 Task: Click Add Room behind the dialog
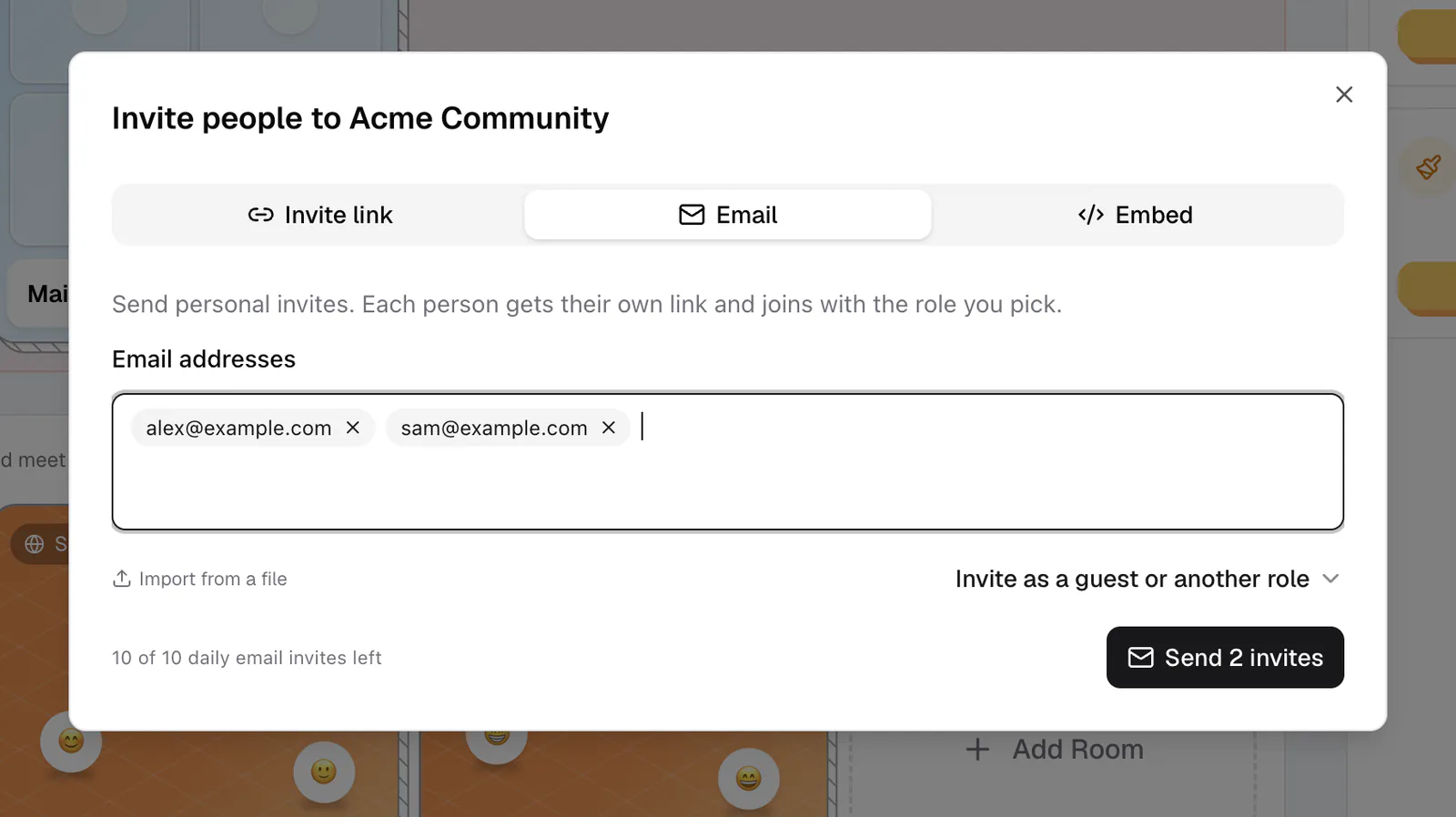coord(1055,749)
